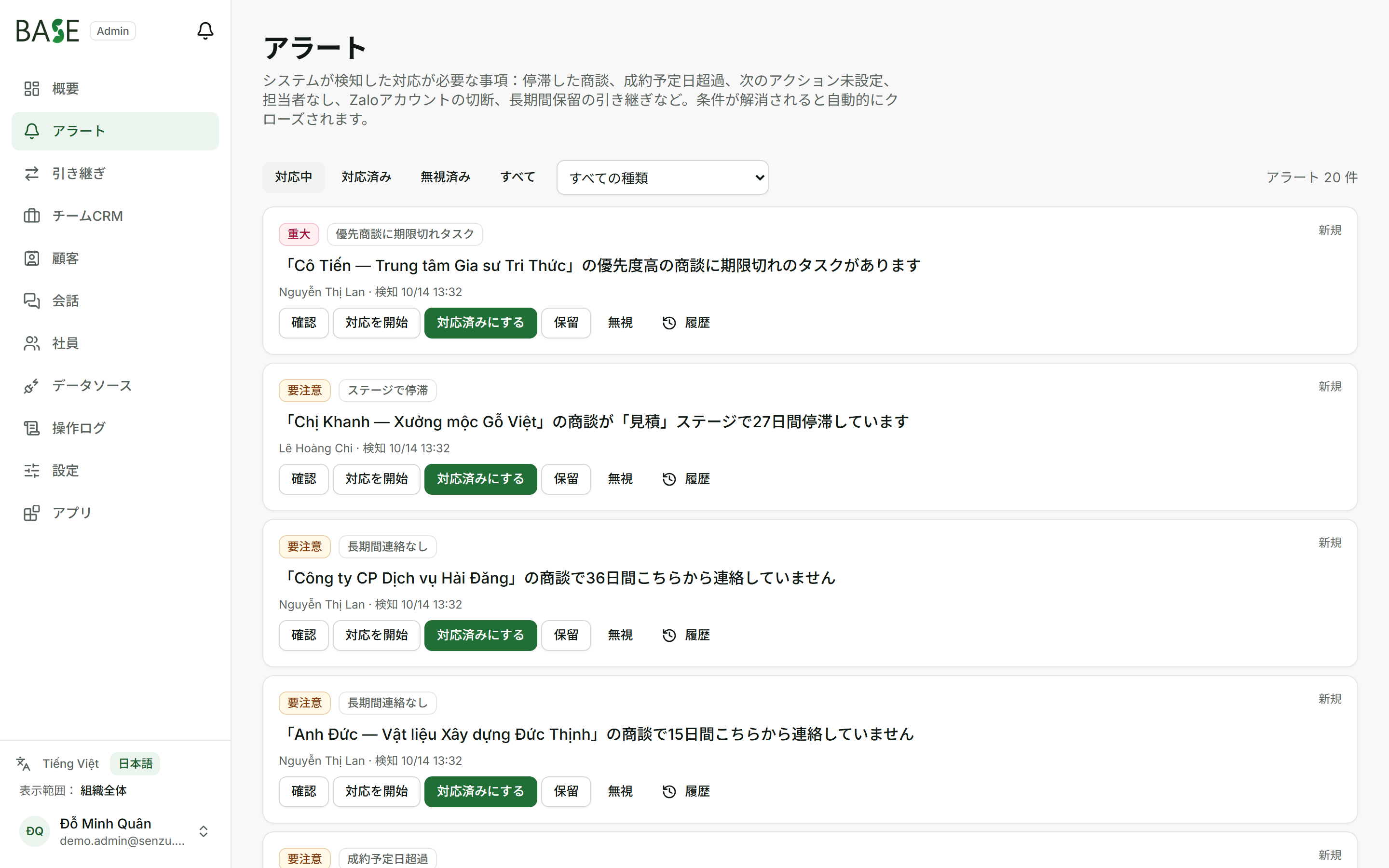View 履歴 history for Hải Đăng alert
The image size is (1389, 868).
[x=686, y=635]
